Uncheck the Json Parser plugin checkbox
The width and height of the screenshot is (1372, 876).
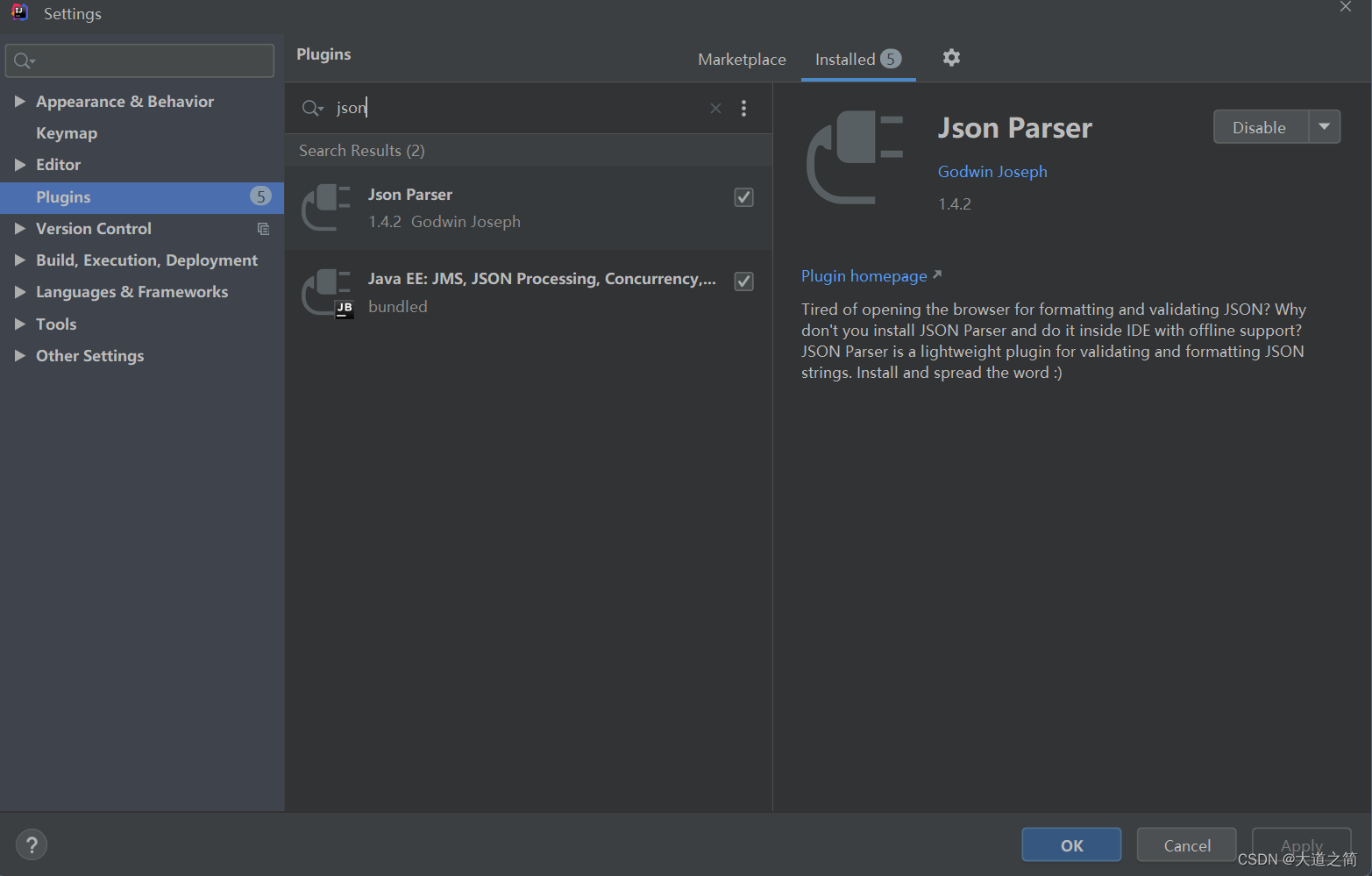(743, 197)
